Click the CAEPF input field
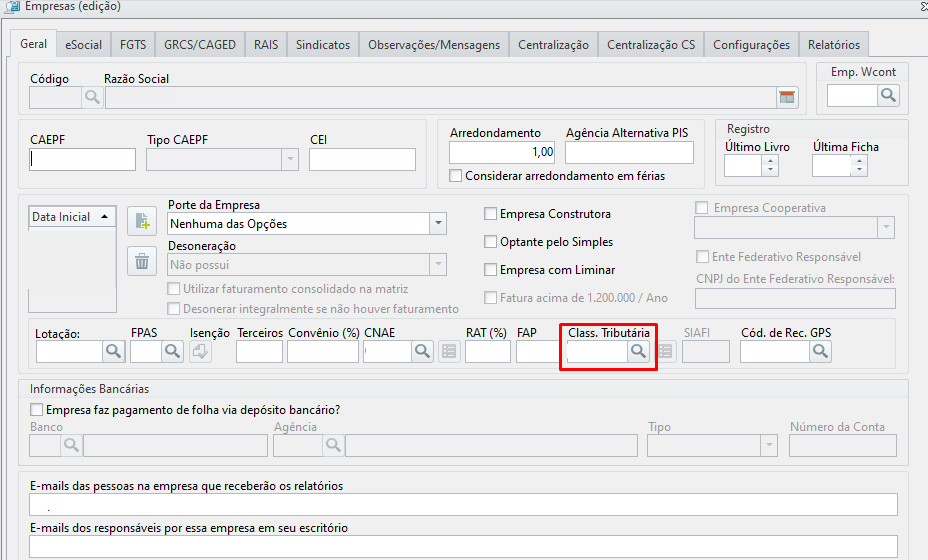928x560 pixels. pyautogui.click(x=82, y=159)
